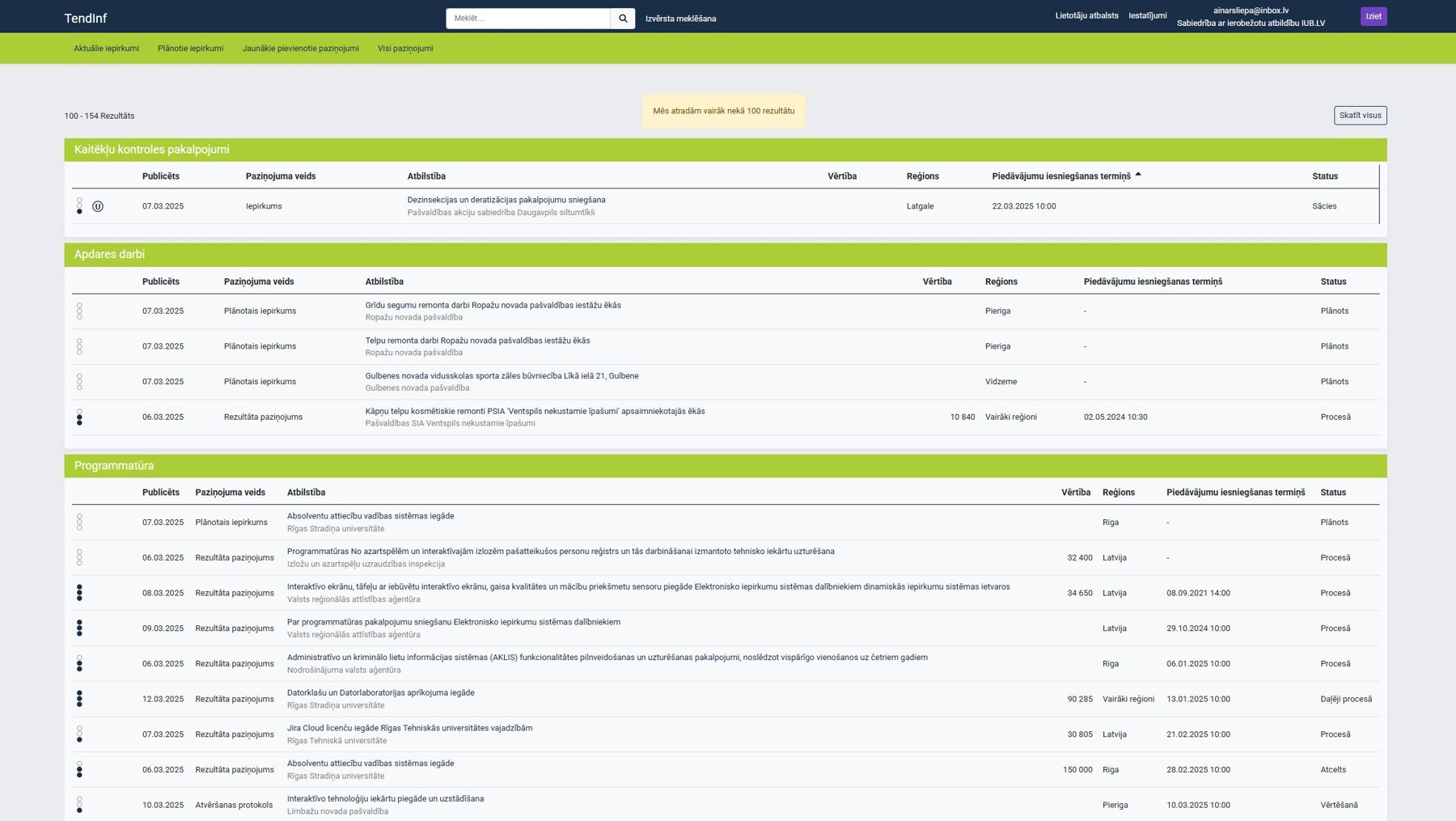Click the magnifier search button
Screen dimensions: 1456x821
click(622, 19)
